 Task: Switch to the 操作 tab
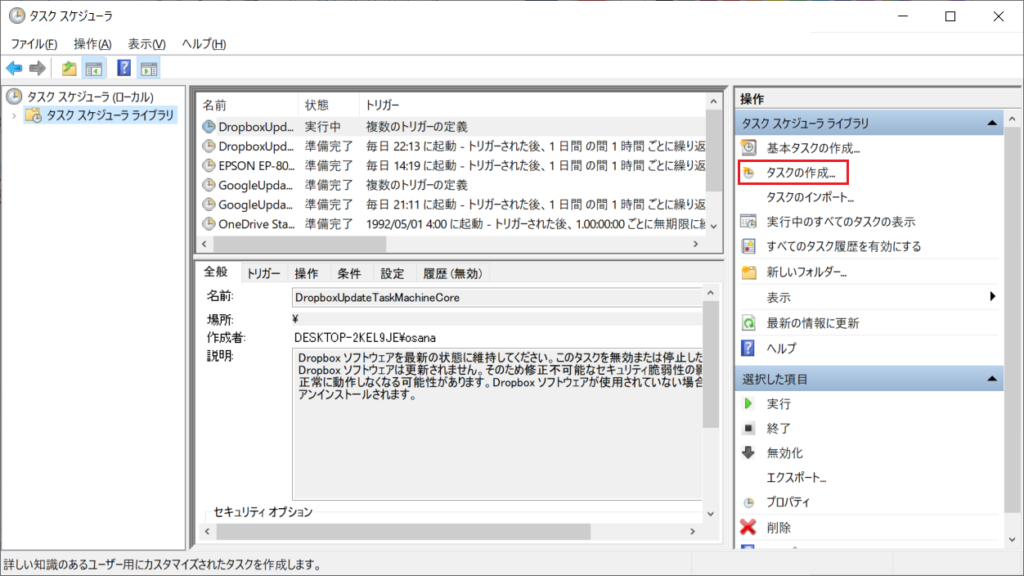pyautogui.click(x=306, y=274)
